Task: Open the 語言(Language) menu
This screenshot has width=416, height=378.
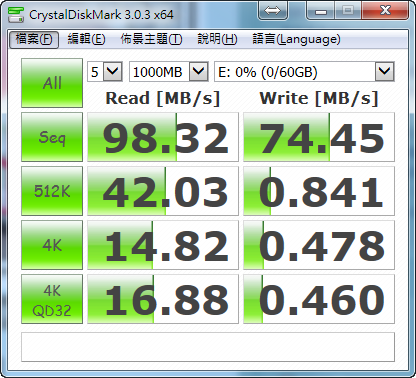Action: [296, 39]
